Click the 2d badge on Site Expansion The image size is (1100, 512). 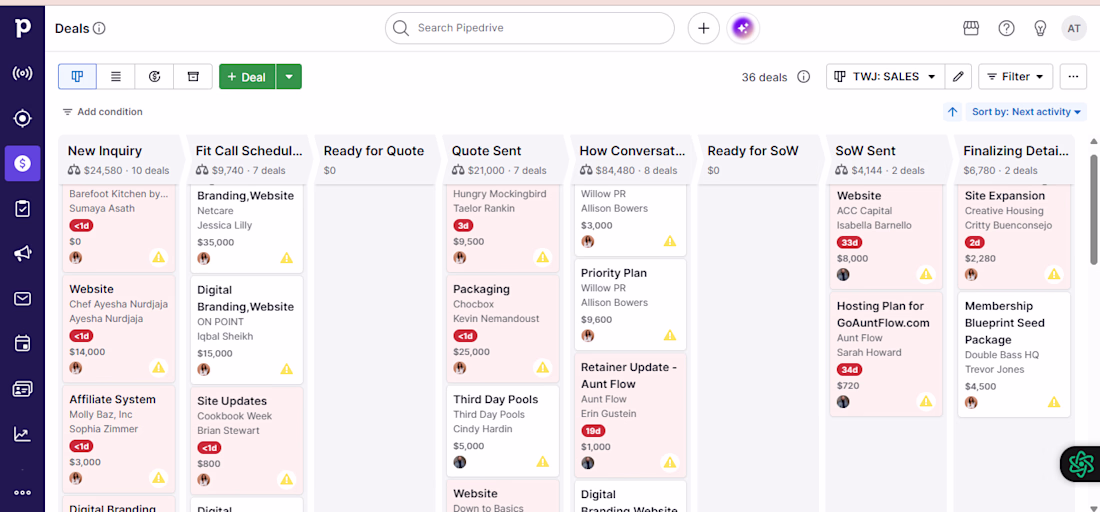click(974, 242)
